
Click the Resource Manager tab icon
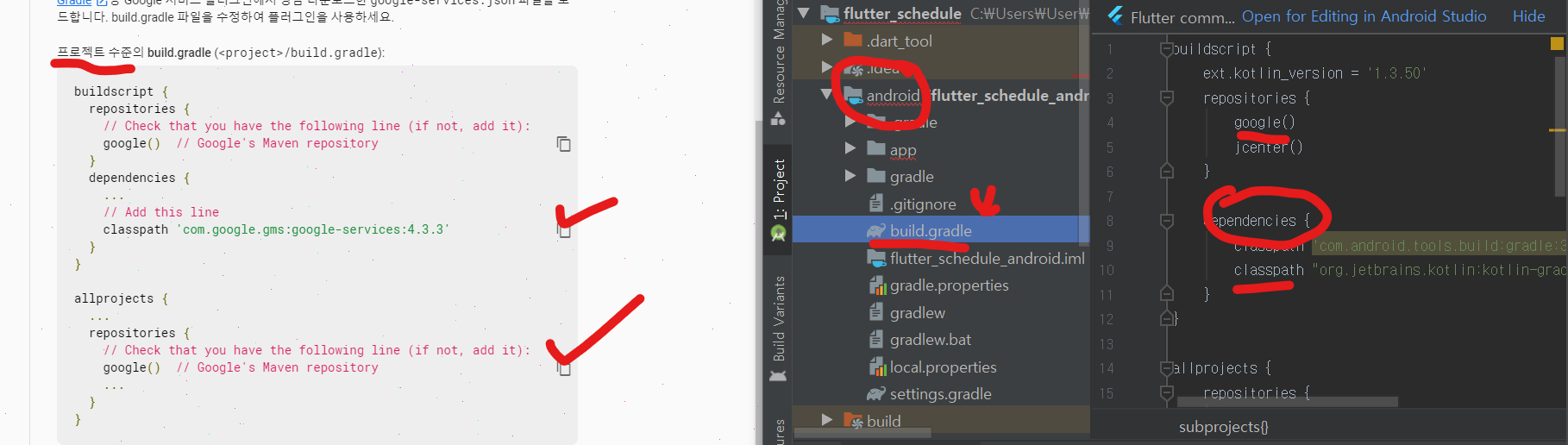778,118
